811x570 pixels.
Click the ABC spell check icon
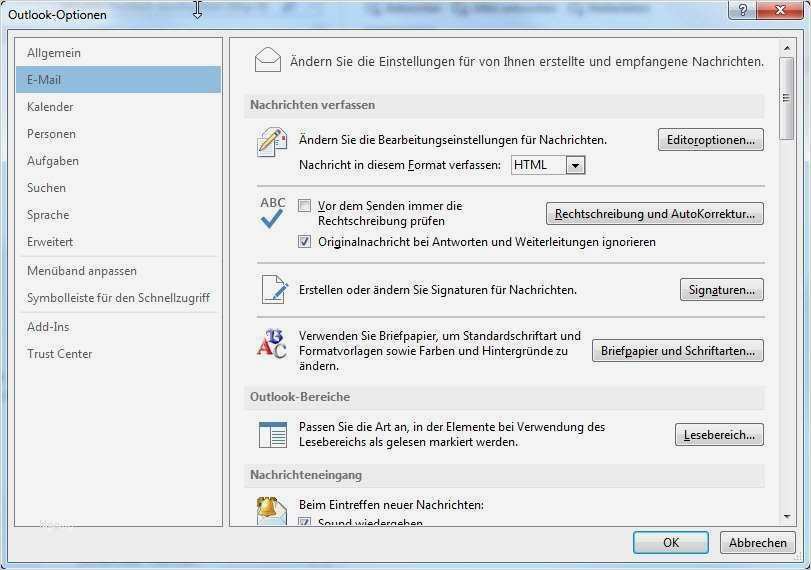point(273,212)
